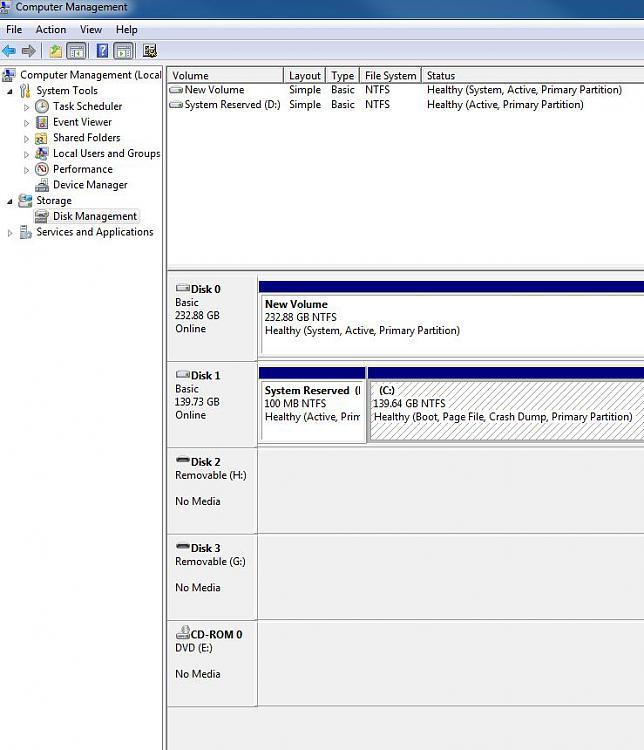Select the New Volume row in volume list

406,89
